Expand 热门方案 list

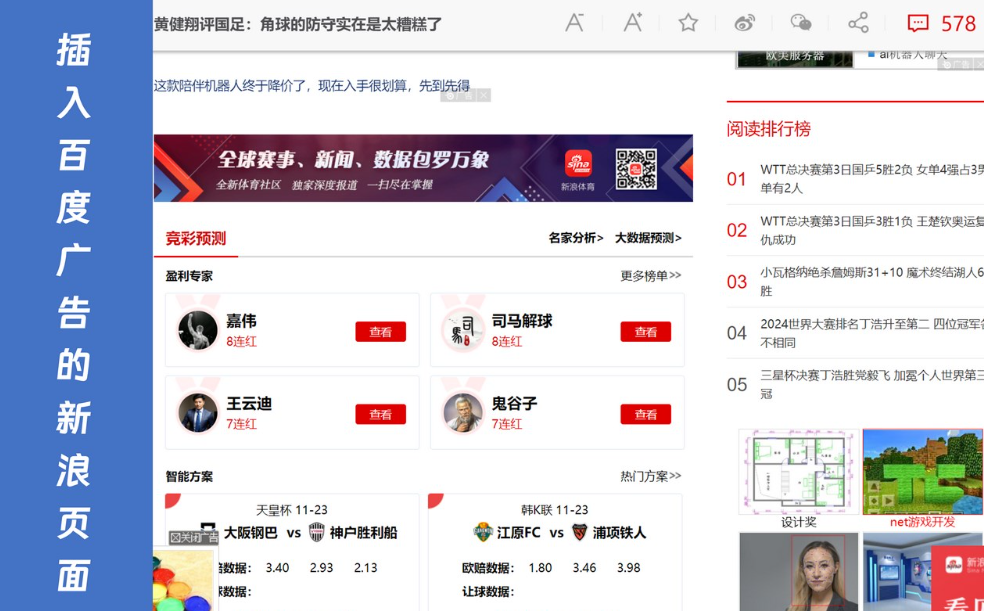(650, 476)
